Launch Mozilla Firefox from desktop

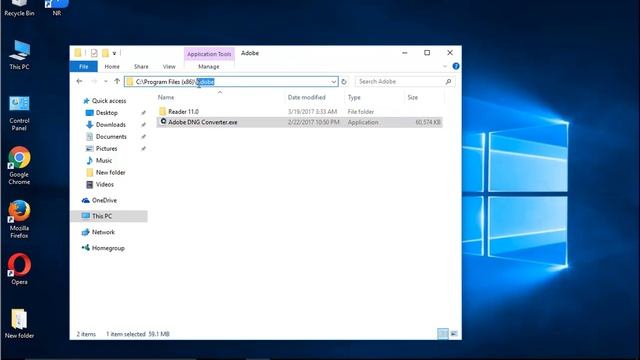19,219
